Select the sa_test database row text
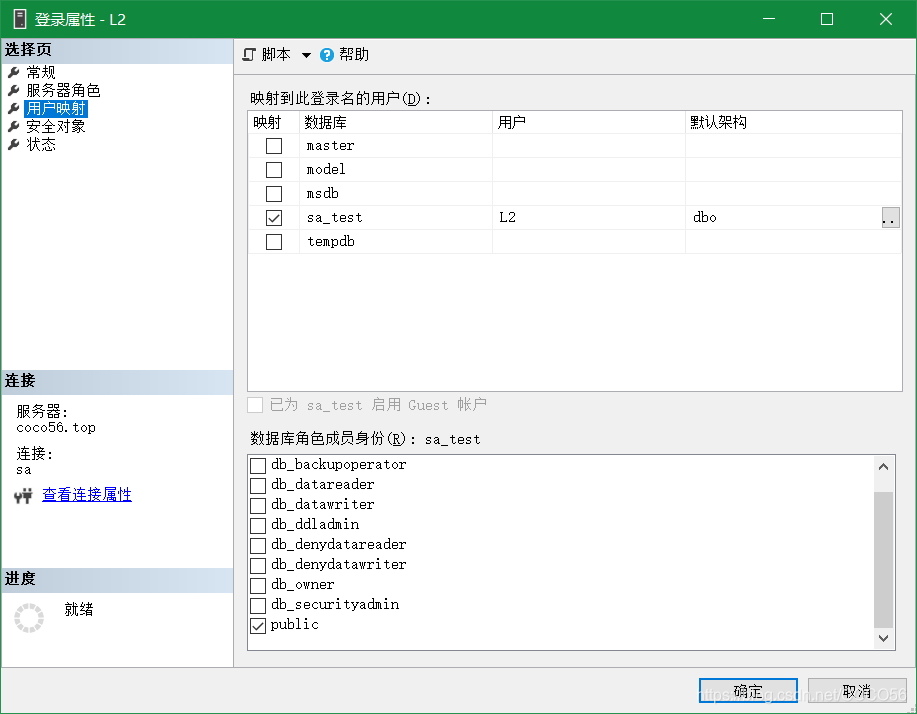Viewport: 917px width, 714px height. [335, 218]
